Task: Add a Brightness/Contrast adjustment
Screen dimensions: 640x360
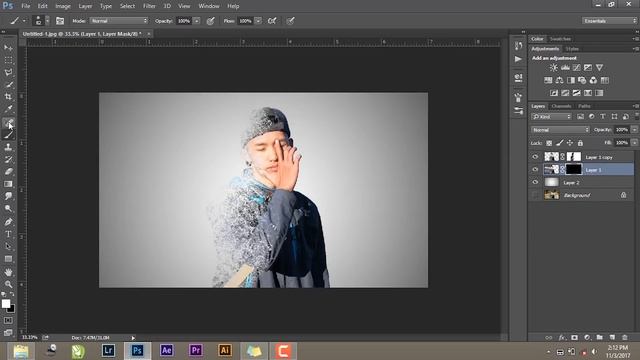Action: (553, 68)
